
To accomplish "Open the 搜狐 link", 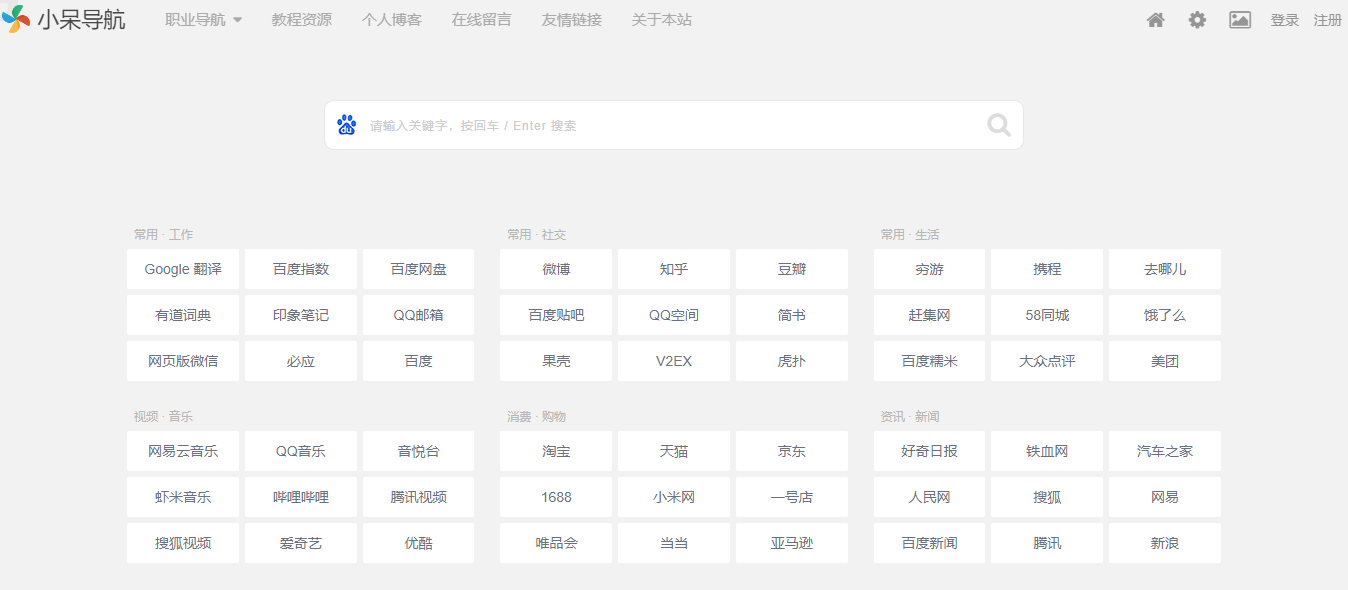I will coord(1047,497).
